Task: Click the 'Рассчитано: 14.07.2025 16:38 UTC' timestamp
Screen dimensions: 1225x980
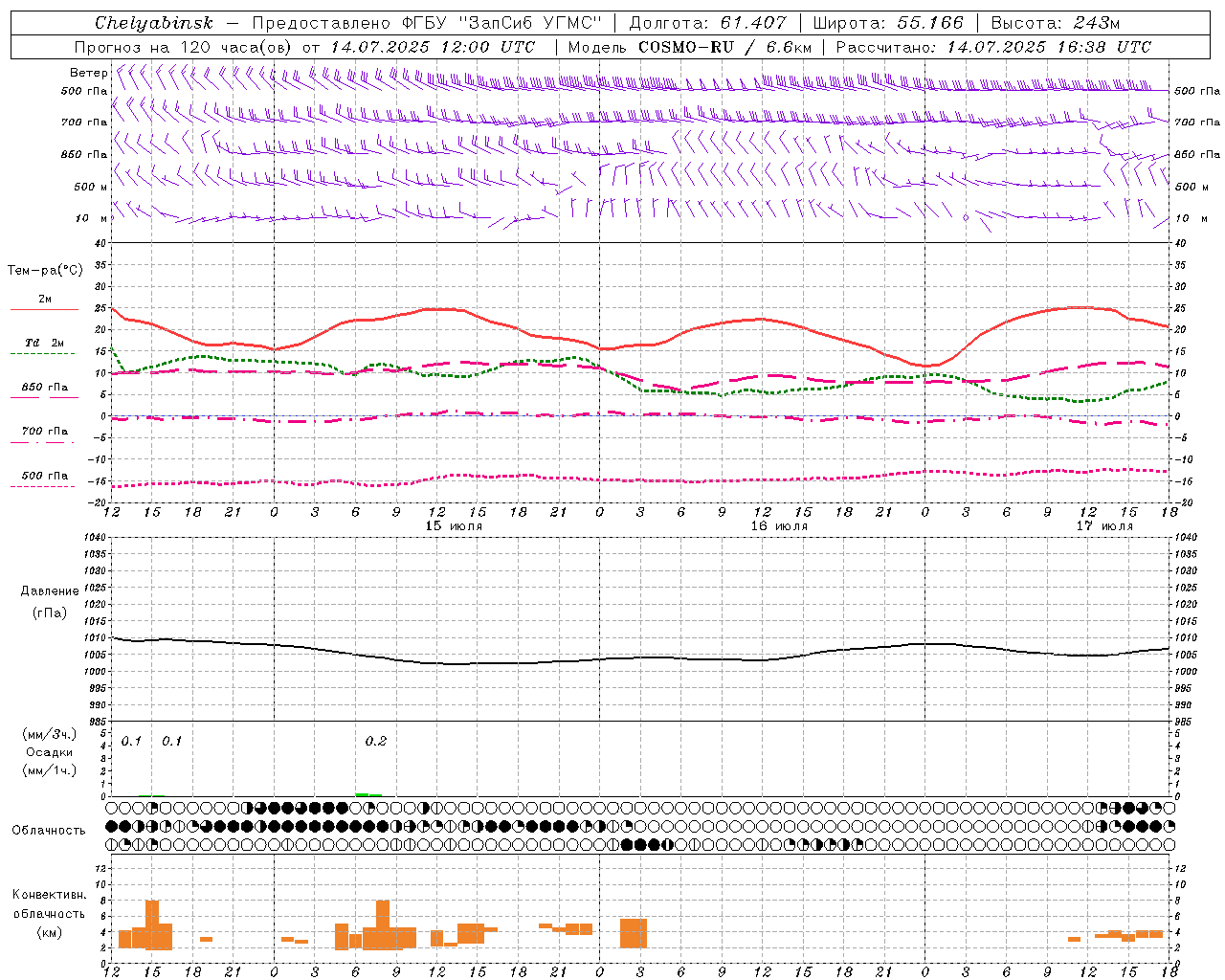Action: [x=993, y=47]
